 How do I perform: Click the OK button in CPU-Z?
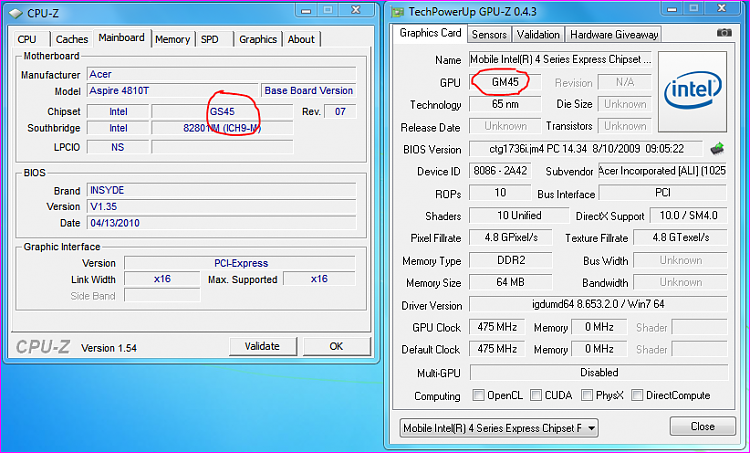tap(336, 346)
